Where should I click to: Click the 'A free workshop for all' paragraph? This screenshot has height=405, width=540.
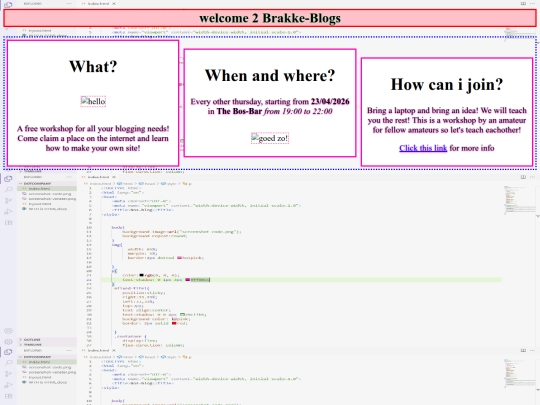[93, 138]
